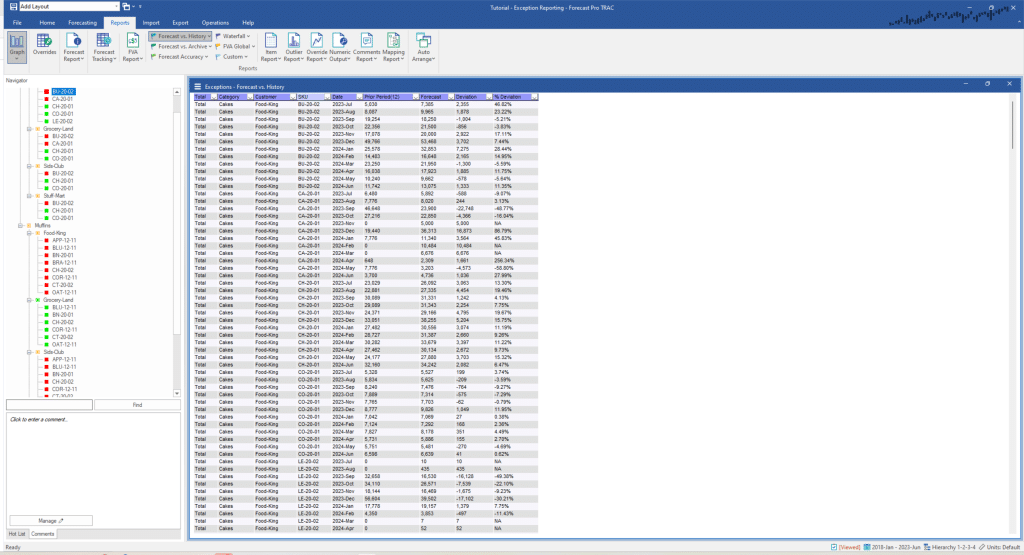
Task: Switch to the Comments tab at panel bottom
Action: [x=42, y=534]
